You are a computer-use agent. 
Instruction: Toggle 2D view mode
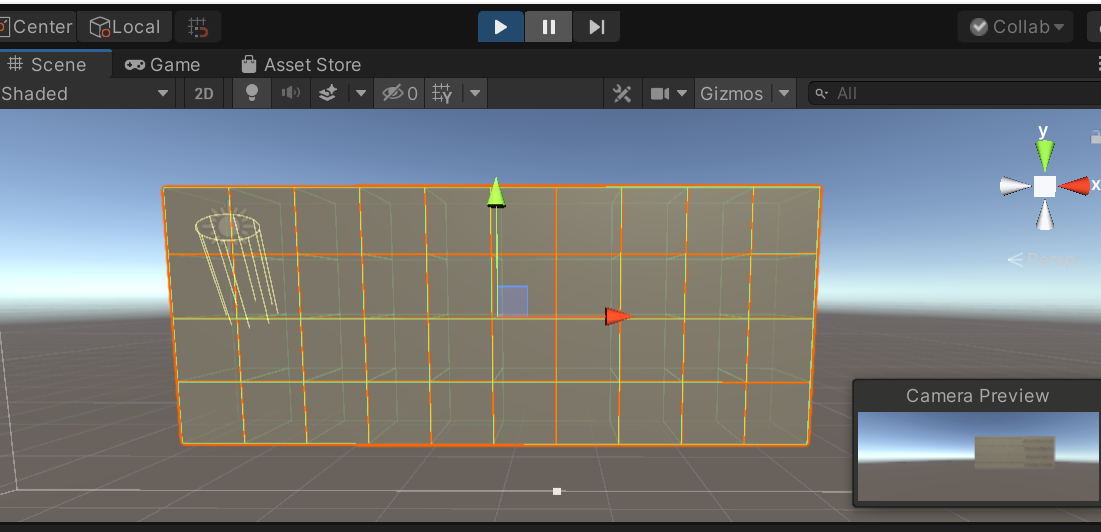pyautogui.click(x=204, y=93)
